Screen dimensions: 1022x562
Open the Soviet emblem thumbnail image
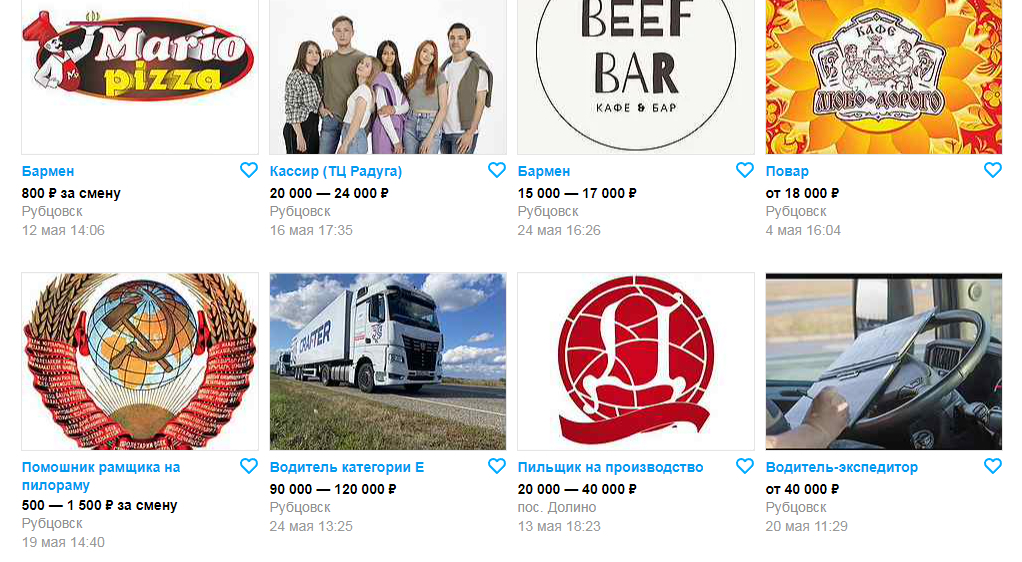pos(140,361)
